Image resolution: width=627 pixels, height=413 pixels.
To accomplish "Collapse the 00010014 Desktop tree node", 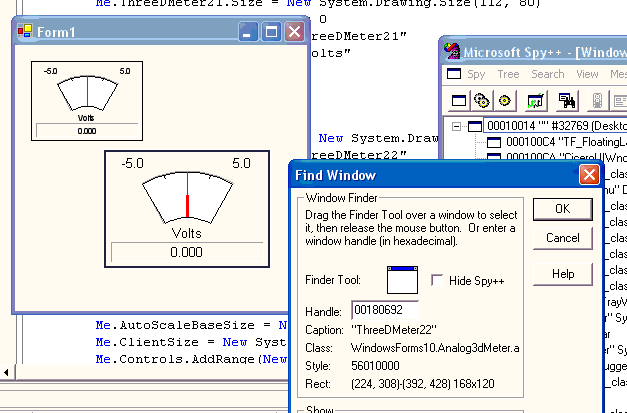I will pos(456,126).
